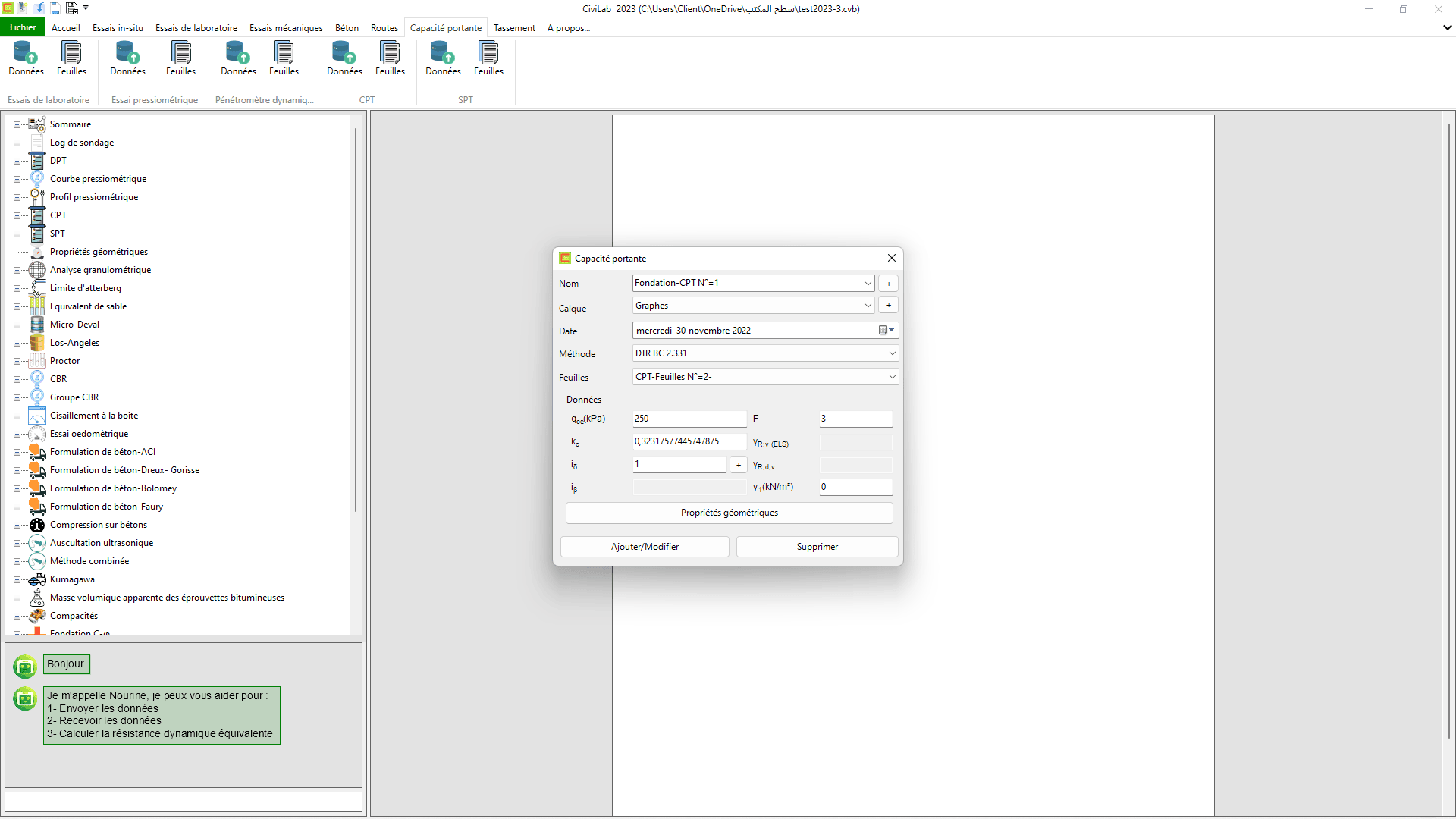Click the Proctor icon
Screen dimensions: 1456x819
(37, 361)
